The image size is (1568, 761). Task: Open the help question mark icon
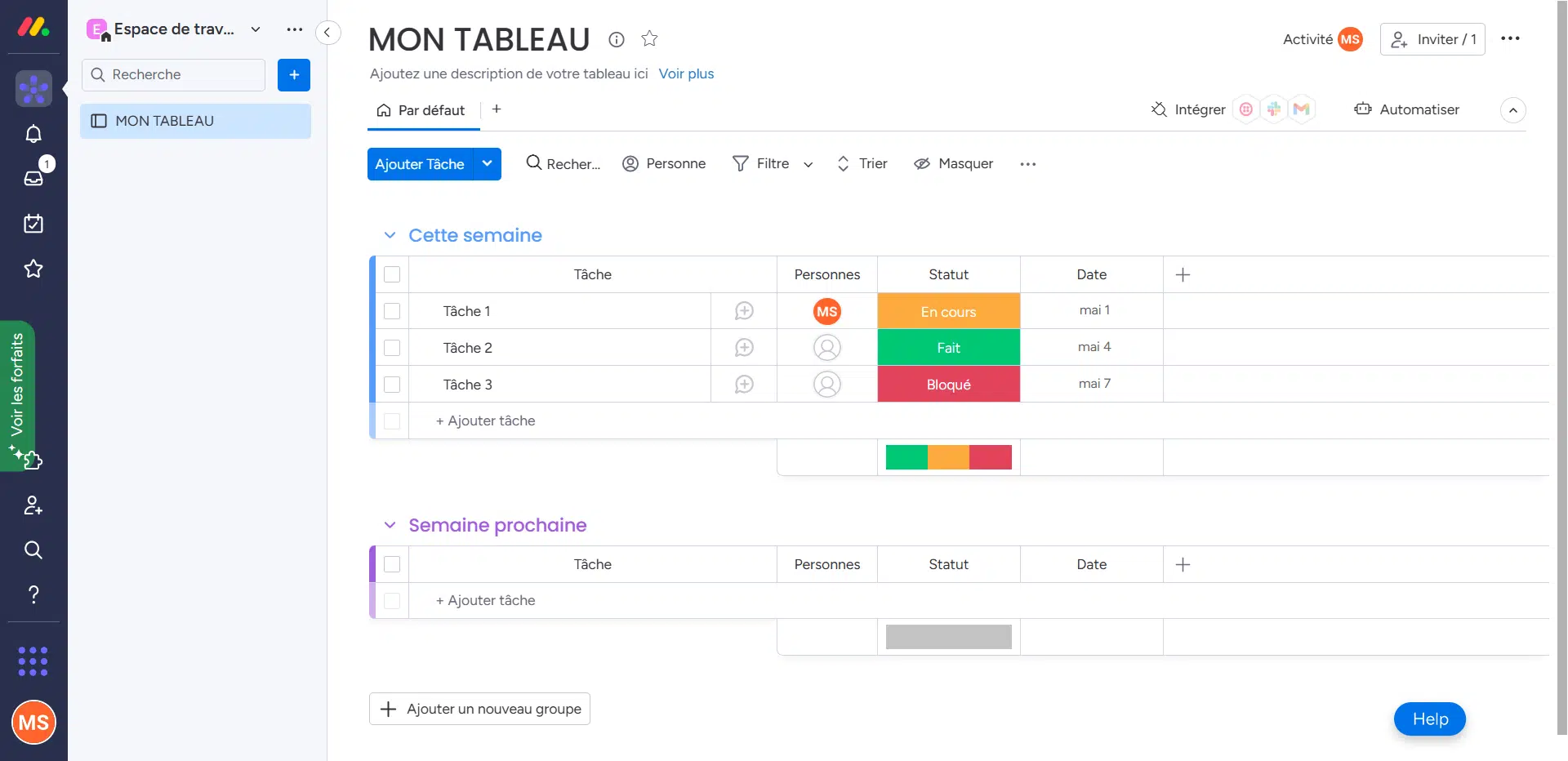coord(33,594)
